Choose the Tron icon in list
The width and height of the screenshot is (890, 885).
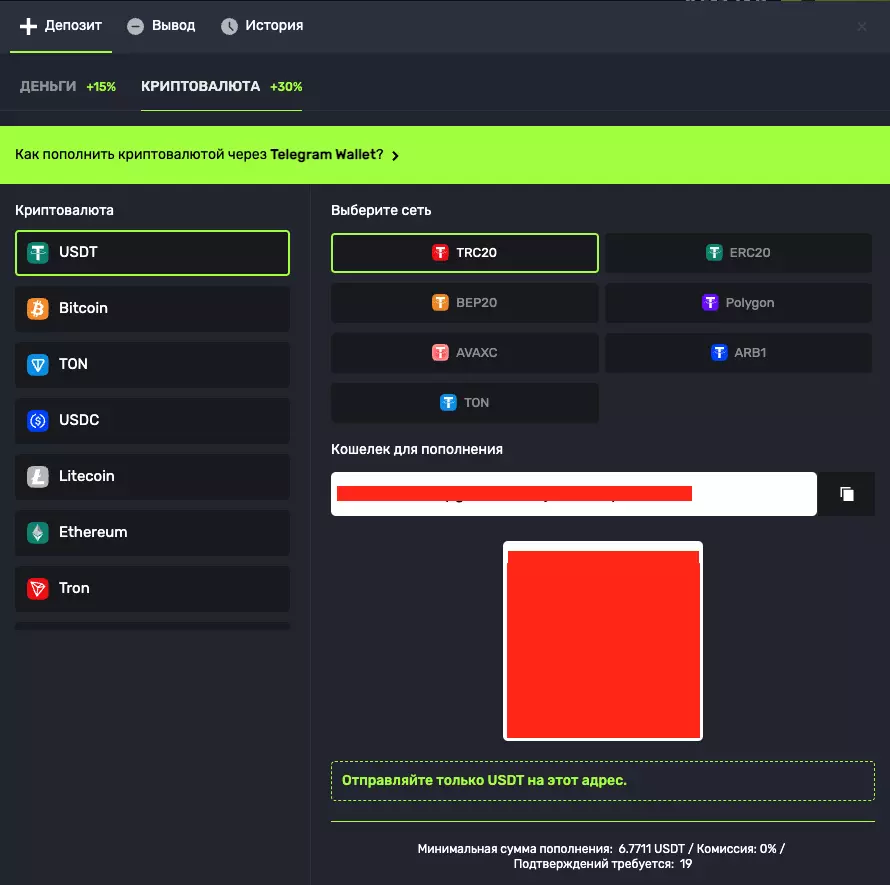tap(37, 589)
